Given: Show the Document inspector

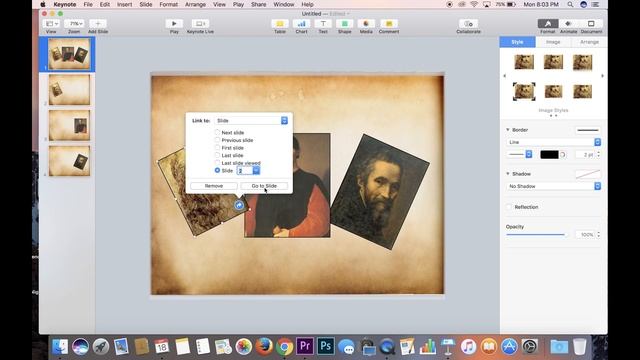Looking at the screenshot, I should pyautogui.click(x=591, y=24).
